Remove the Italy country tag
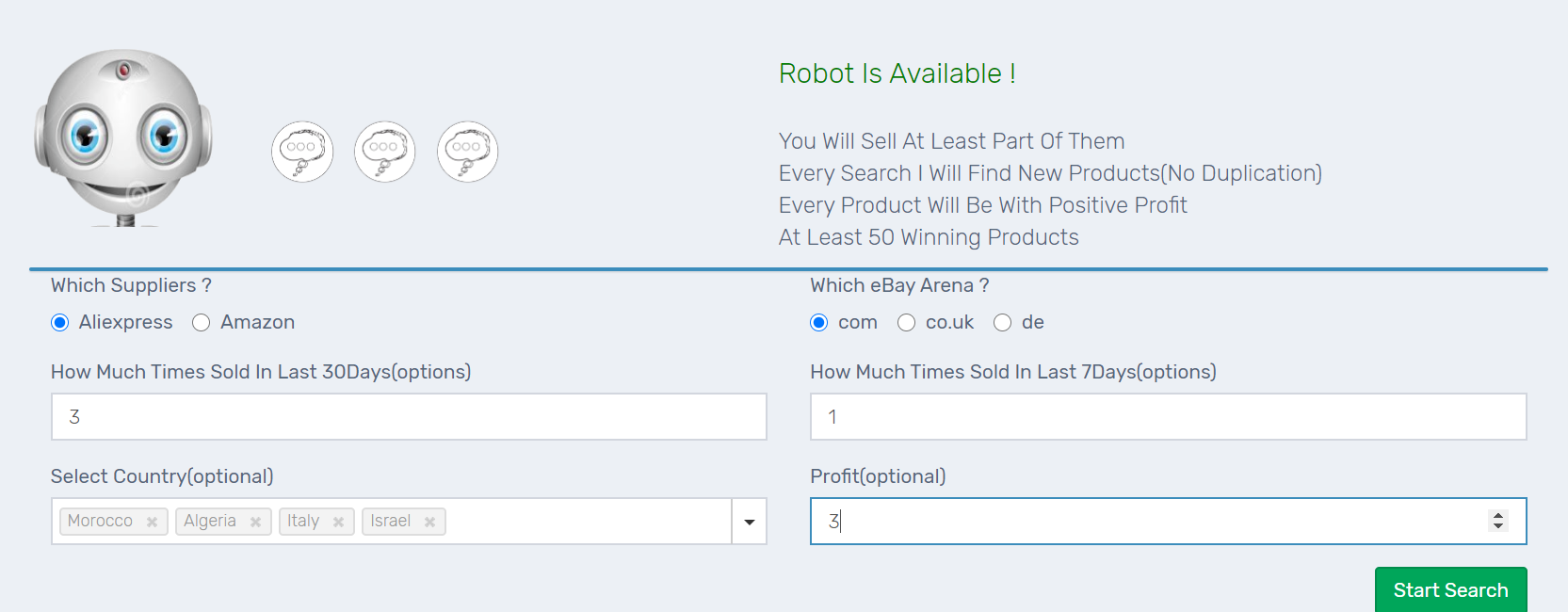This screenshot has height=612, width=1568. pyautogui.click(x=338, y=522)
